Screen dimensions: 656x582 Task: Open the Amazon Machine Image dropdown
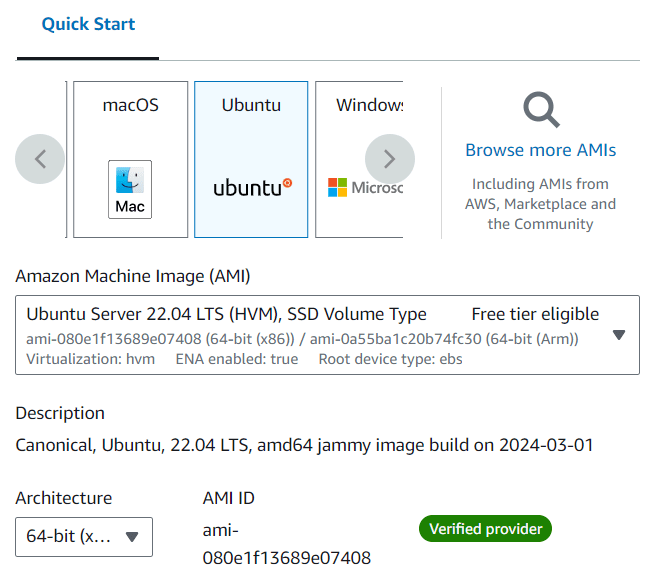(x=327, y=335)
